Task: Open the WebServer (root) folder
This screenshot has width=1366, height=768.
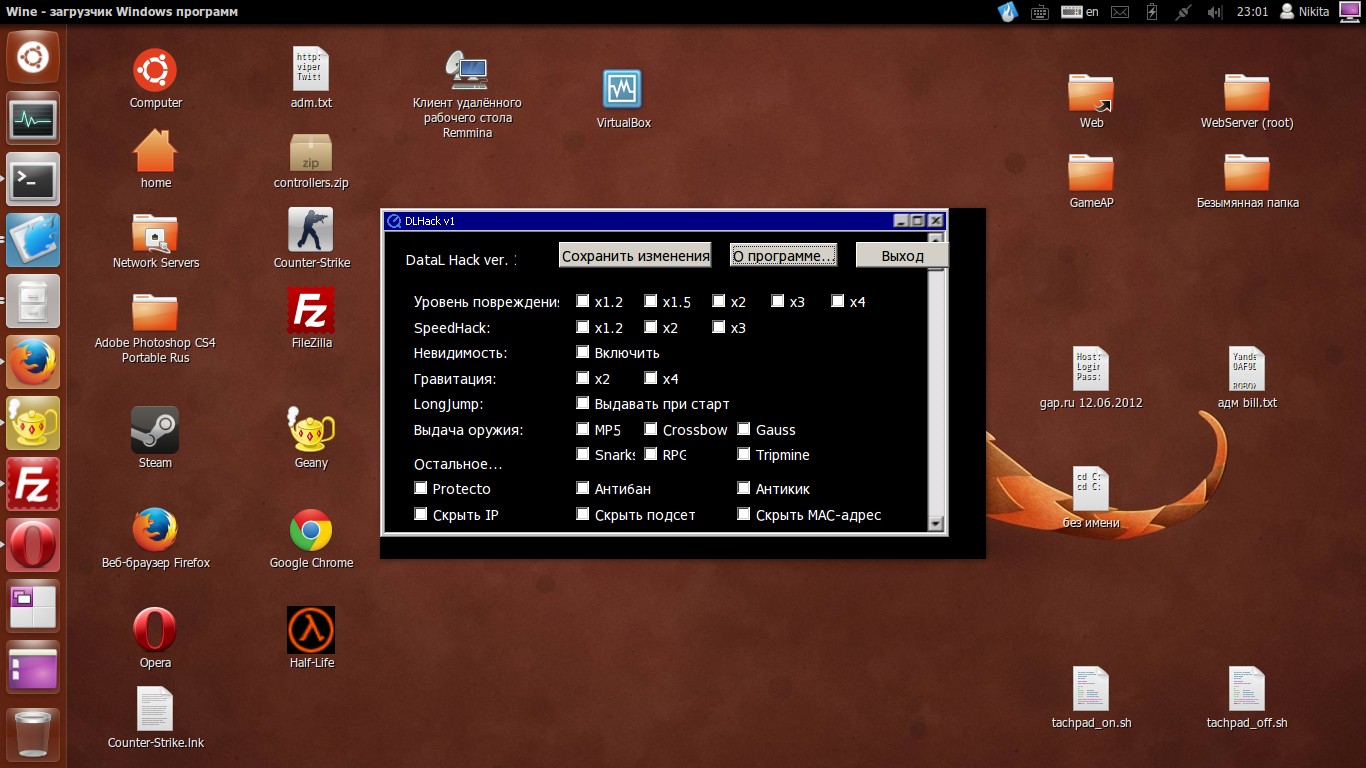Action: 1246,93
